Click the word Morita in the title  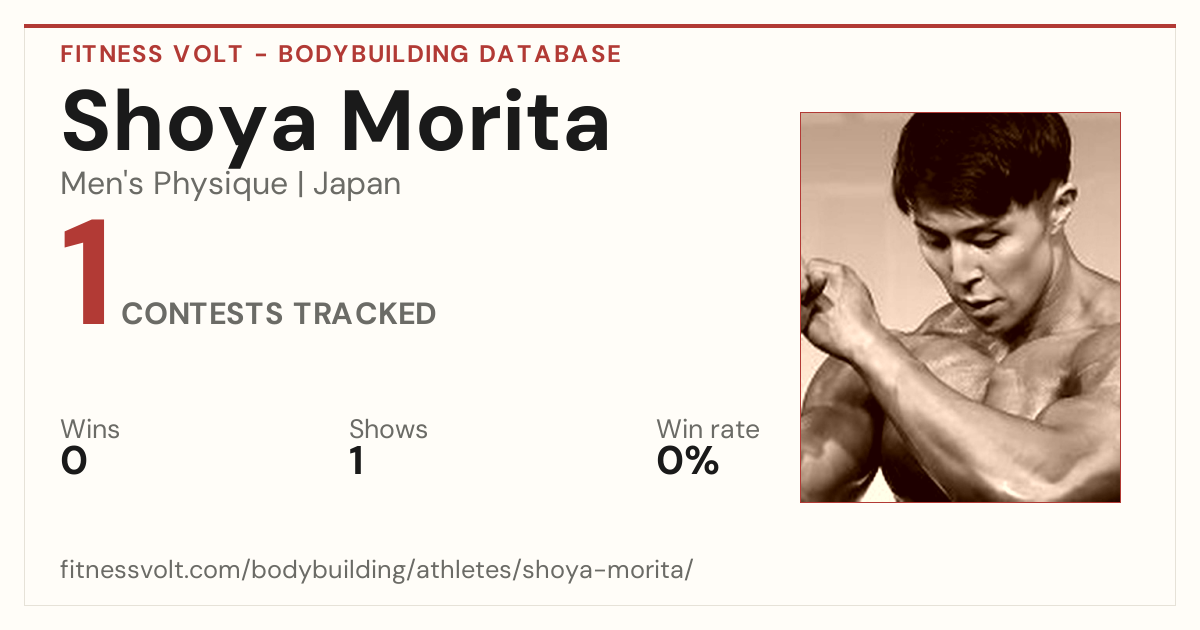click(475, 123)
